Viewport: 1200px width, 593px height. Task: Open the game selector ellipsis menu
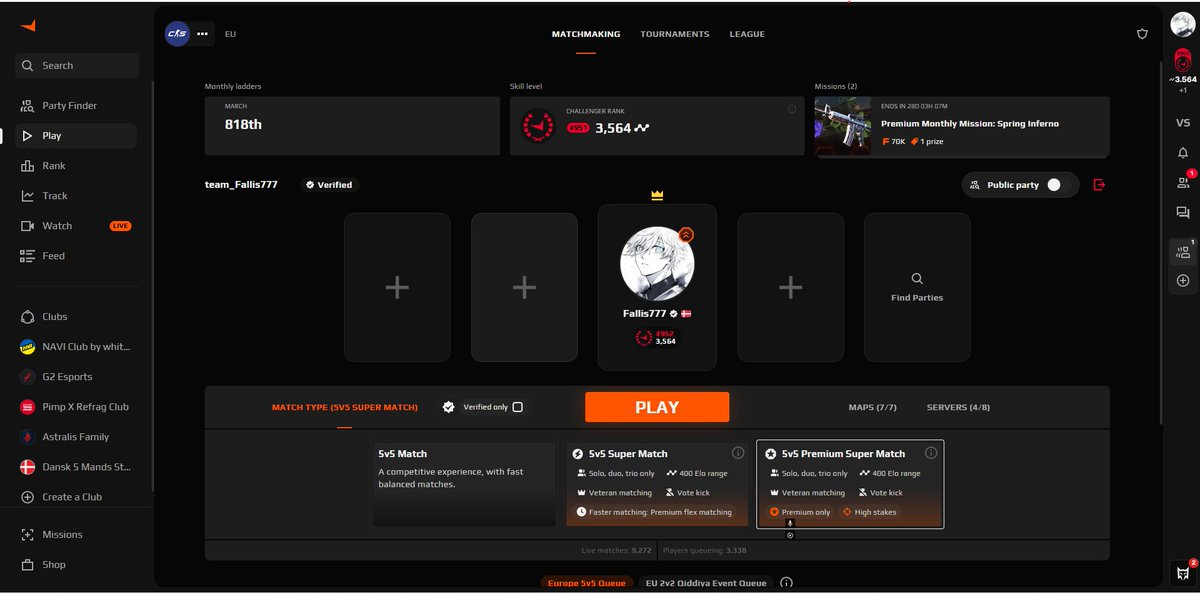(203, 34)
